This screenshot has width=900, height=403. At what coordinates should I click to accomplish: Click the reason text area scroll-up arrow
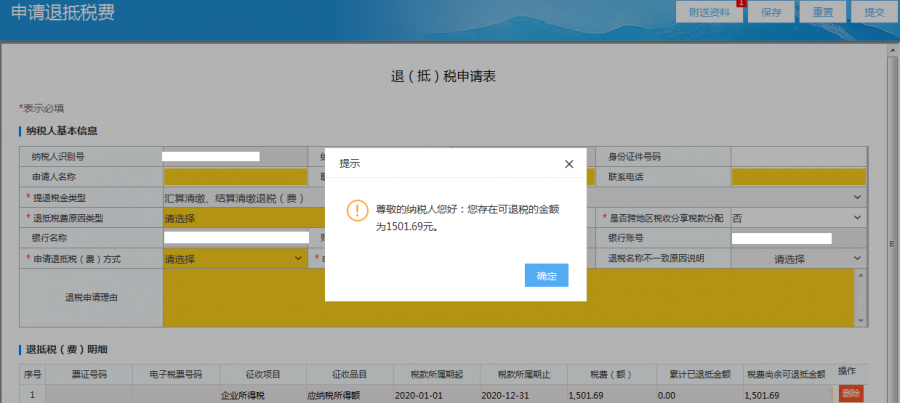tap(860, 275)
